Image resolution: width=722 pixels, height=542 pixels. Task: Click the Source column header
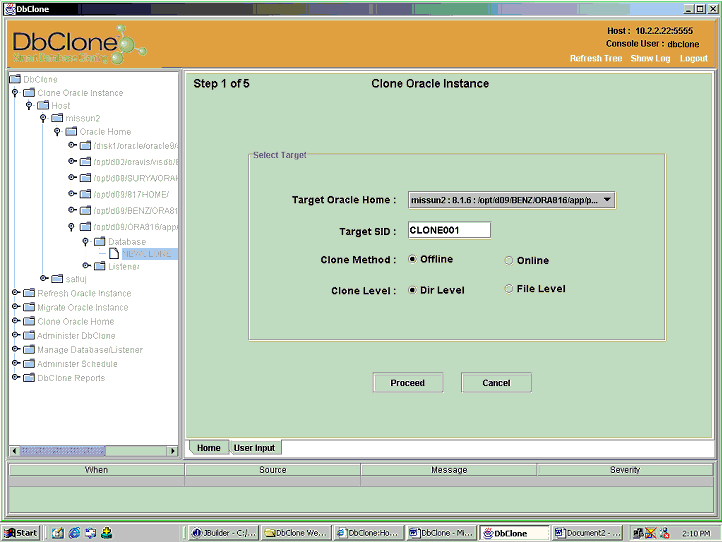pyautogui.click(x=273, y=470)
